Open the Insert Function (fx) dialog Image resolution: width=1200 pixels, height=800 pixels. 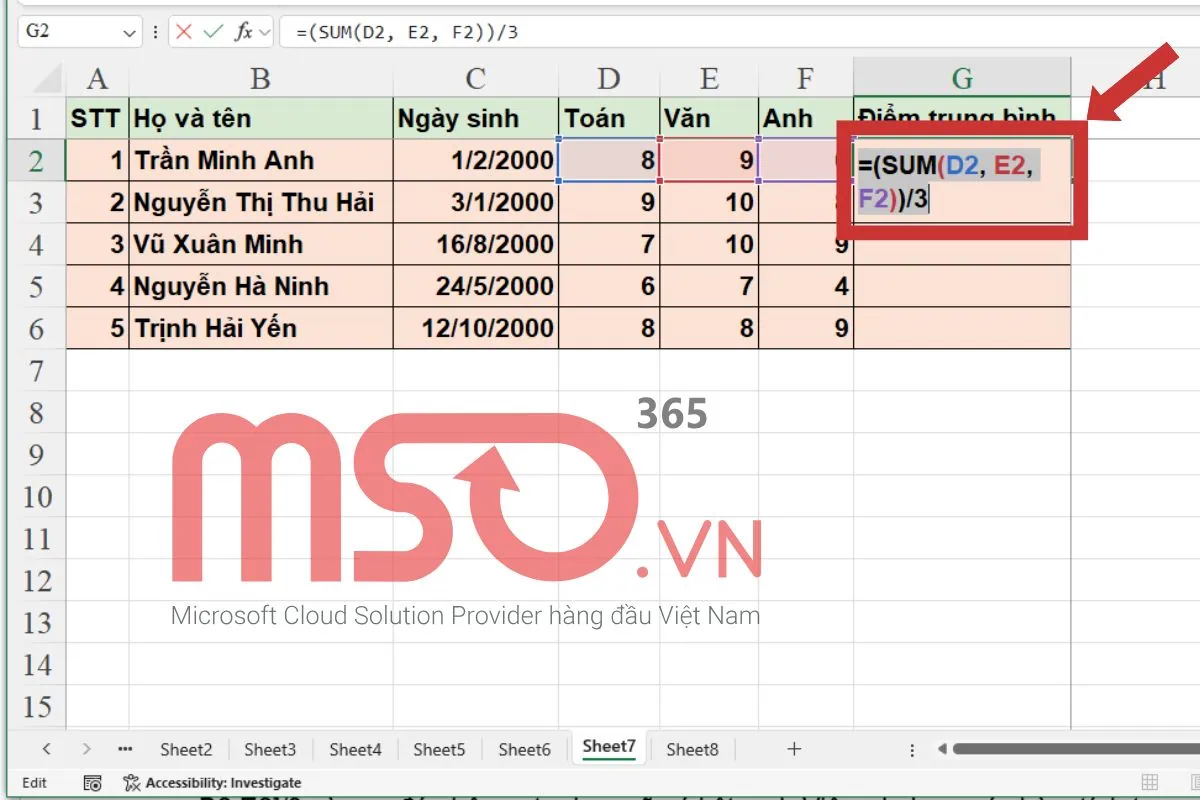pyautogui.click(x=244, y=31)
